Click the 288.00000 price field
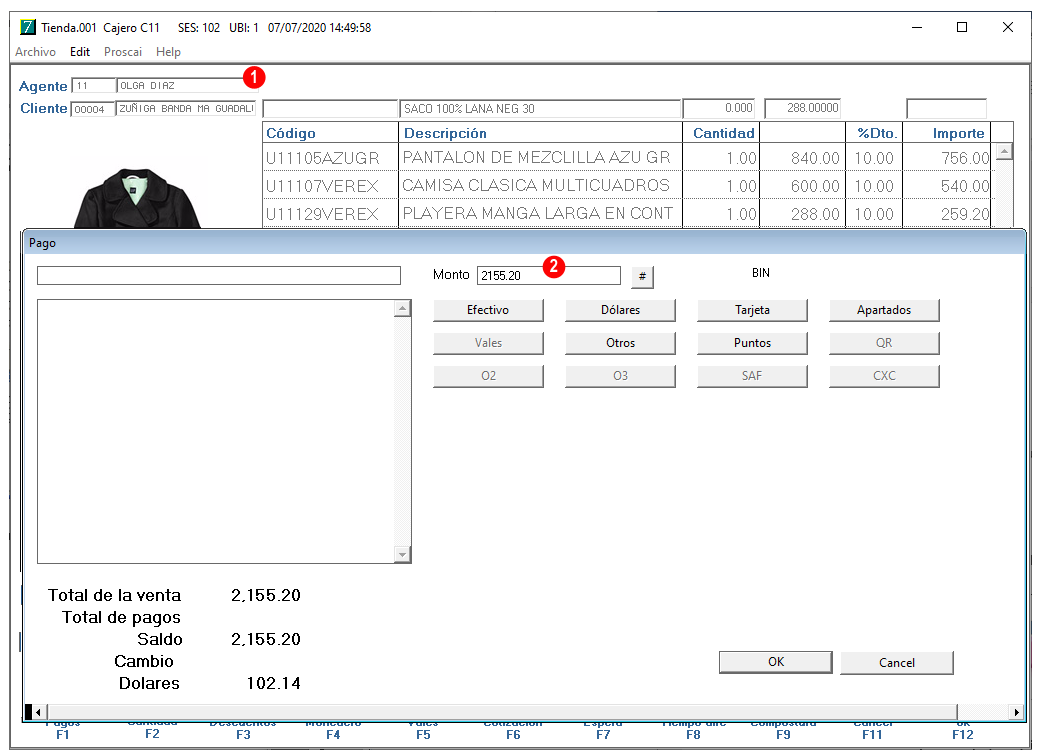 803,108
